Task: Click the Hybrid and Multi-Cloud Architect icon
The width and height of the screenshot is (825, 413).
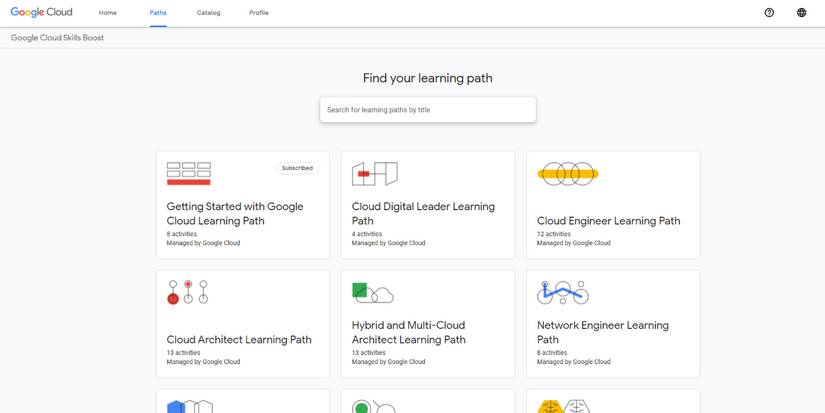Action: [373, 292]
